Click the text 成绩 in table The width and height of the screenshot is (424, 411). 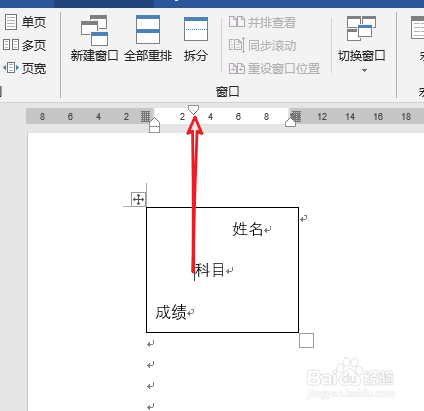[x=171, y=312]
